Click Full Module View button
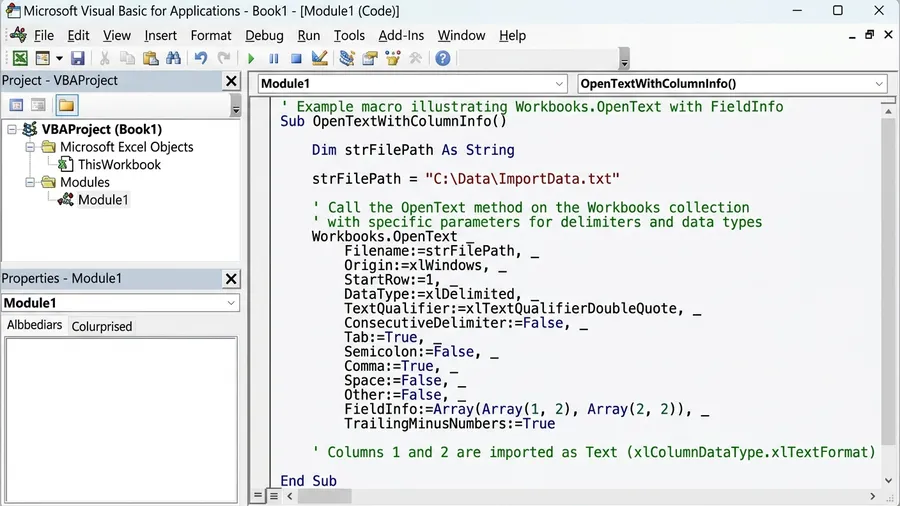Screen dimensions: 900x506 (274, 496)
